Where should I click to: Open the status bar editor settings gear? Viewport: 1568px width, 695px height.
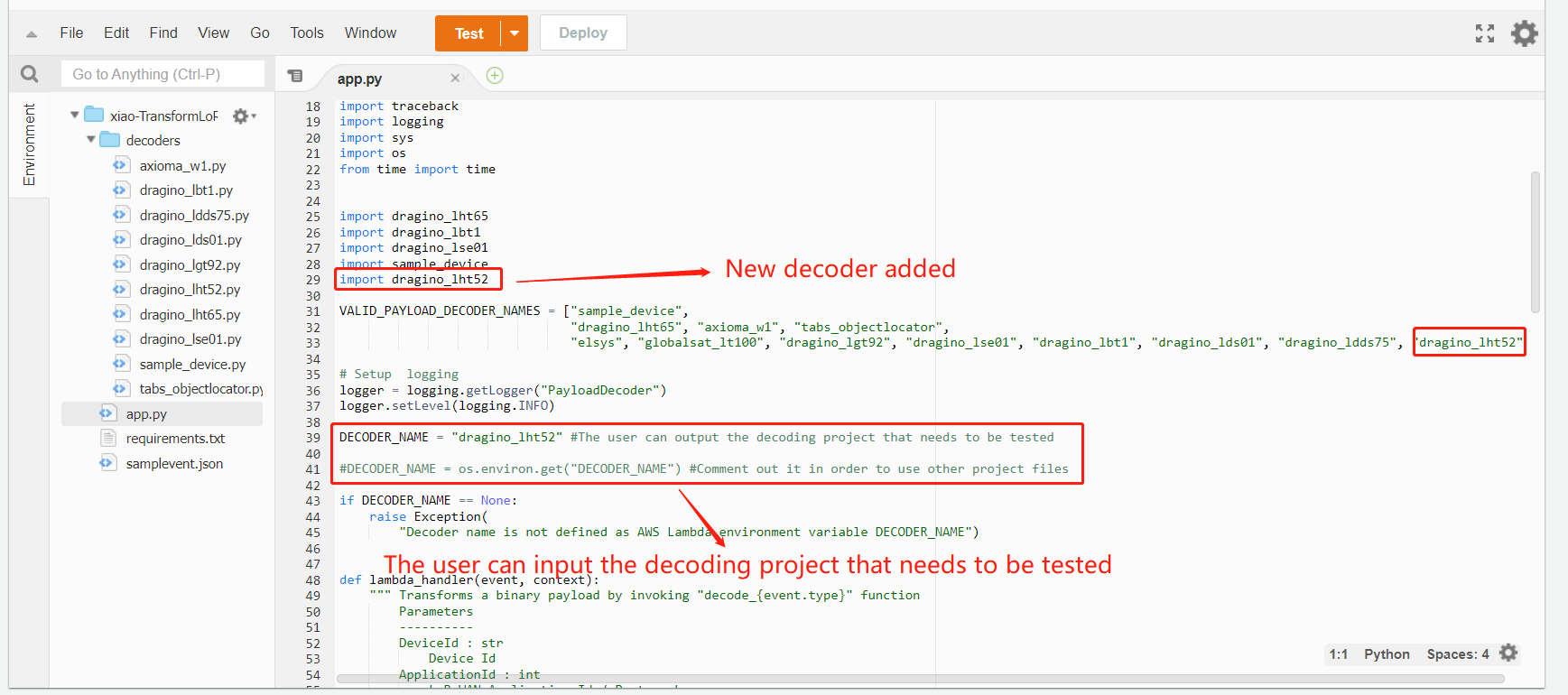tap(1508, 653)
